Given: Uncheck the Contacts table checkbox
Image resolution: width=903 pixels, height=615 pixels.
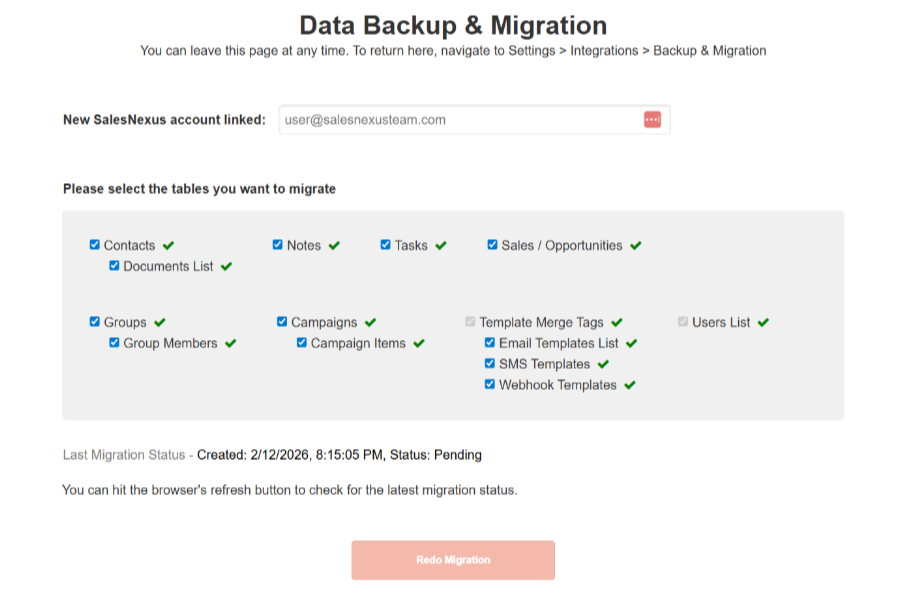Looking at the screenshot, I should [95, 245].
